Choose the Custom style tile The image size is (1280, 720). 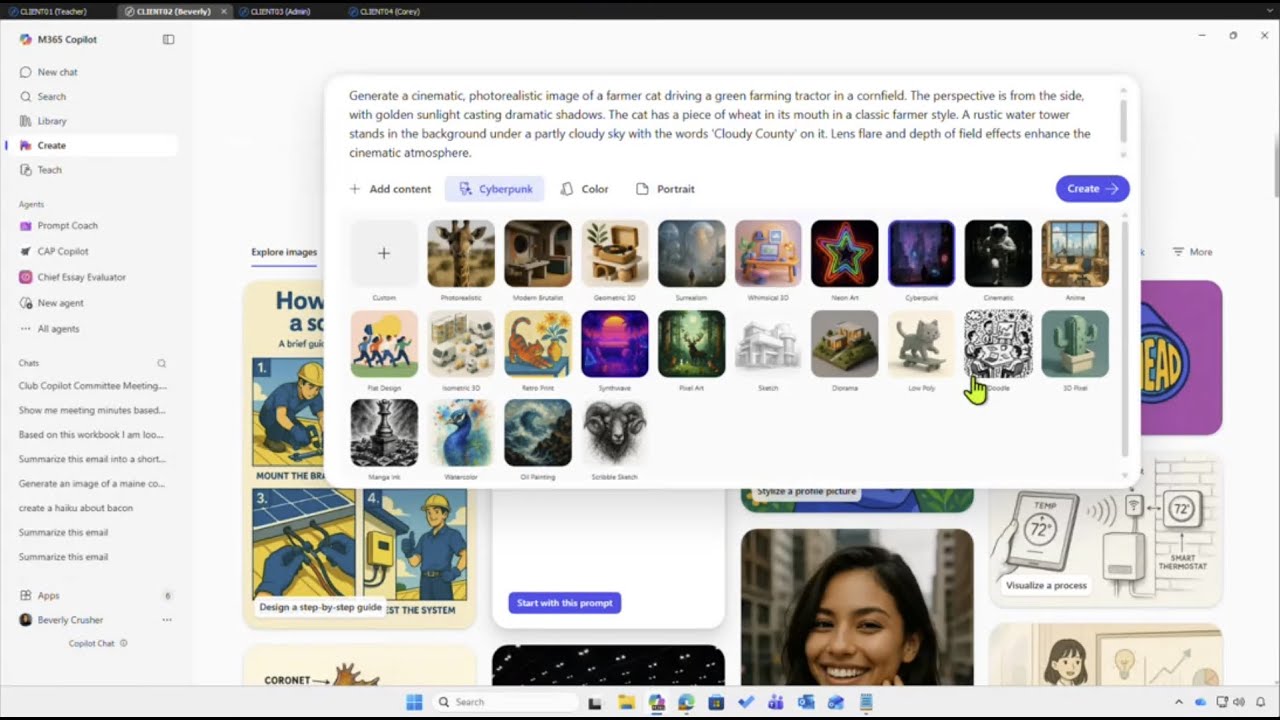(384, 253)
